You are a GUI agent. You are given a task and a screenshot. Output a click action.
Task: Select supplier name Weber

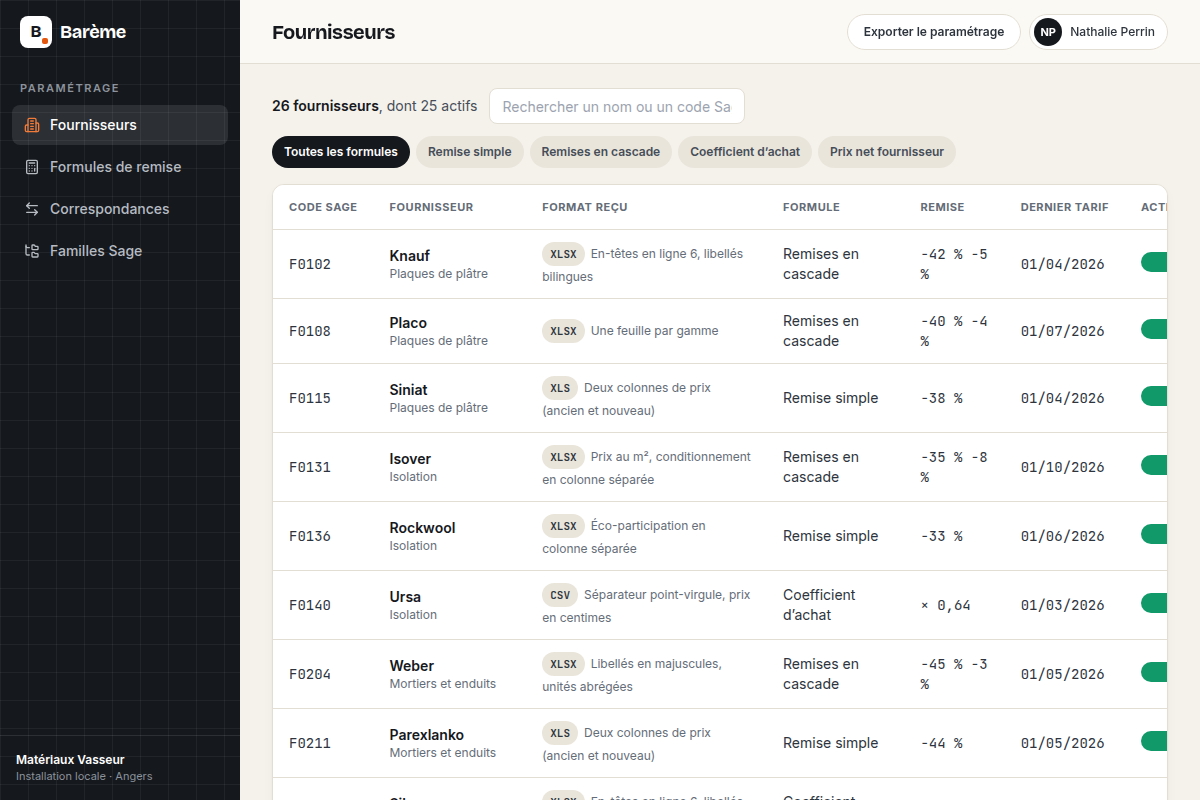411,666
